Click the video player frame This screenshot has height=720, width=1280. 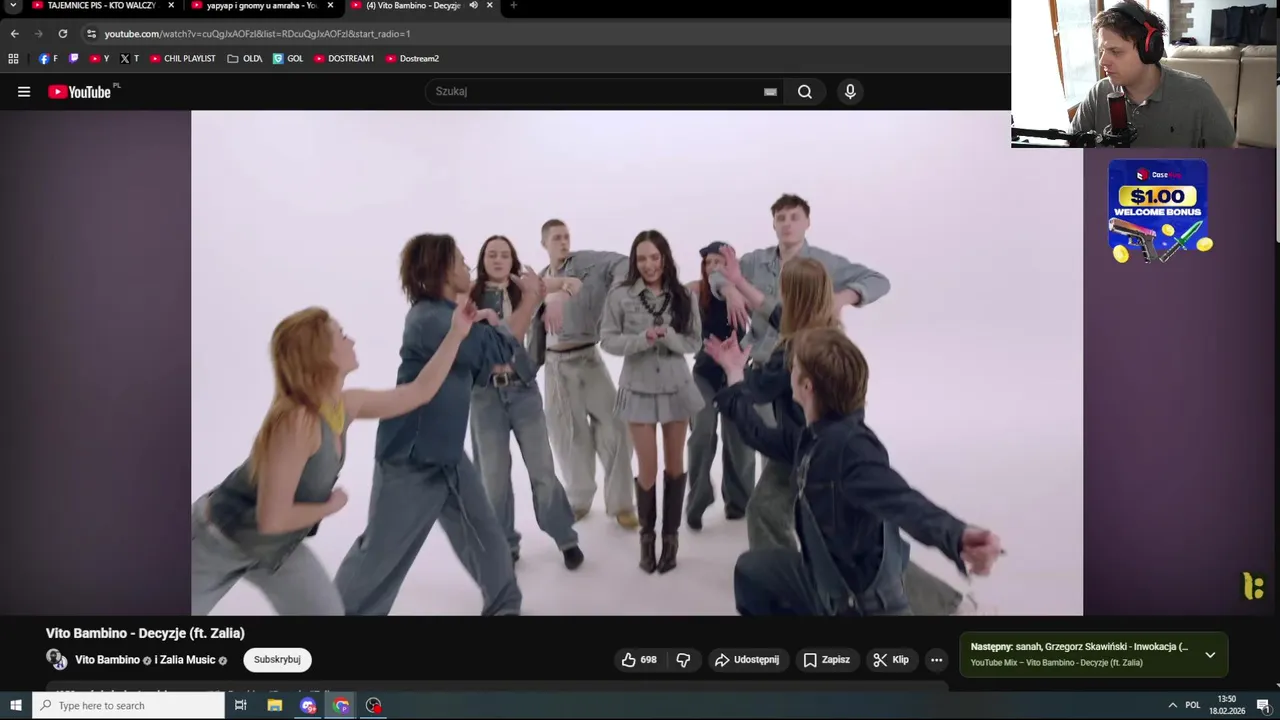click(x=637, y=363)
